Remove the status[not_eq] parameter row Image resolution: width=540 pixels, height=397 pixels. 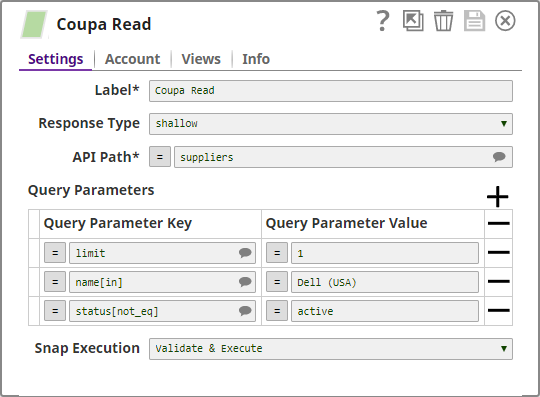498,310
